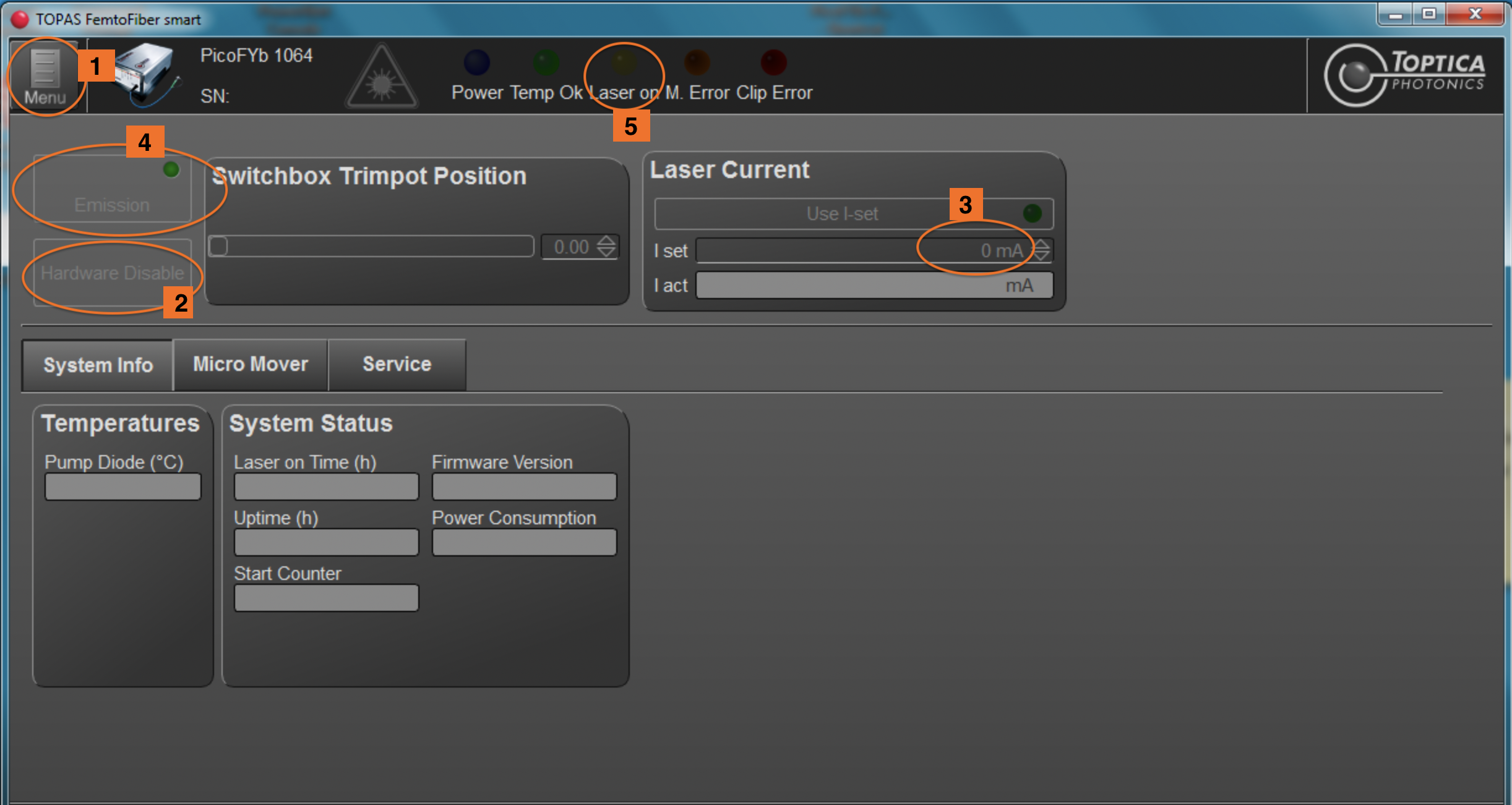
Task: Click the Temperatures heading
Action: coord(121,424)
